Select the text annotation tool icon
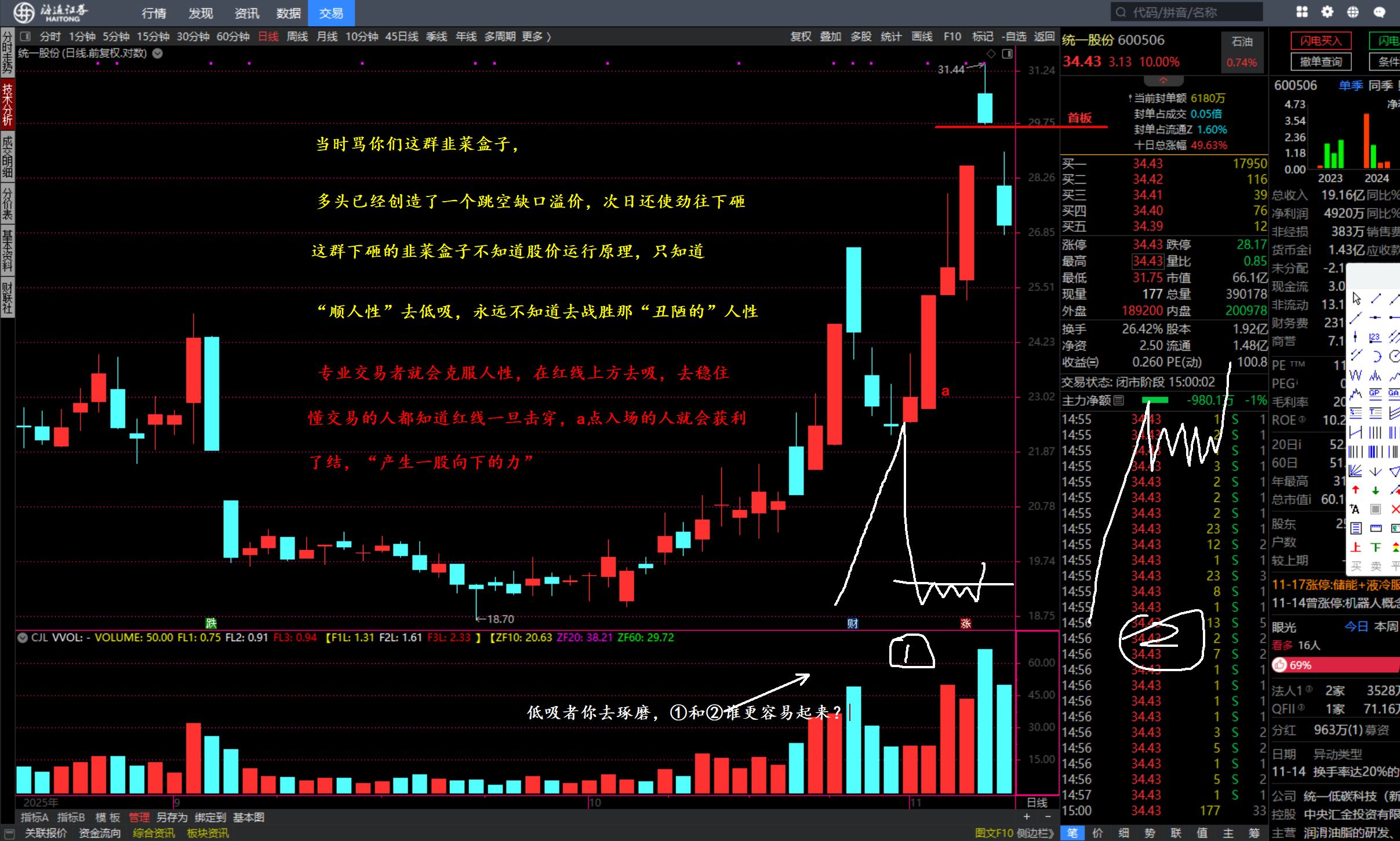The width and height of the screenshot is (1400, 841). coord(1355,509)
